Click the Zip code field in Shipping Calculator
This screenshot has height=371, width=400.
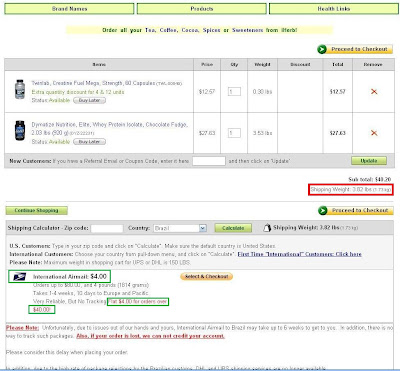tap(107, 228)
